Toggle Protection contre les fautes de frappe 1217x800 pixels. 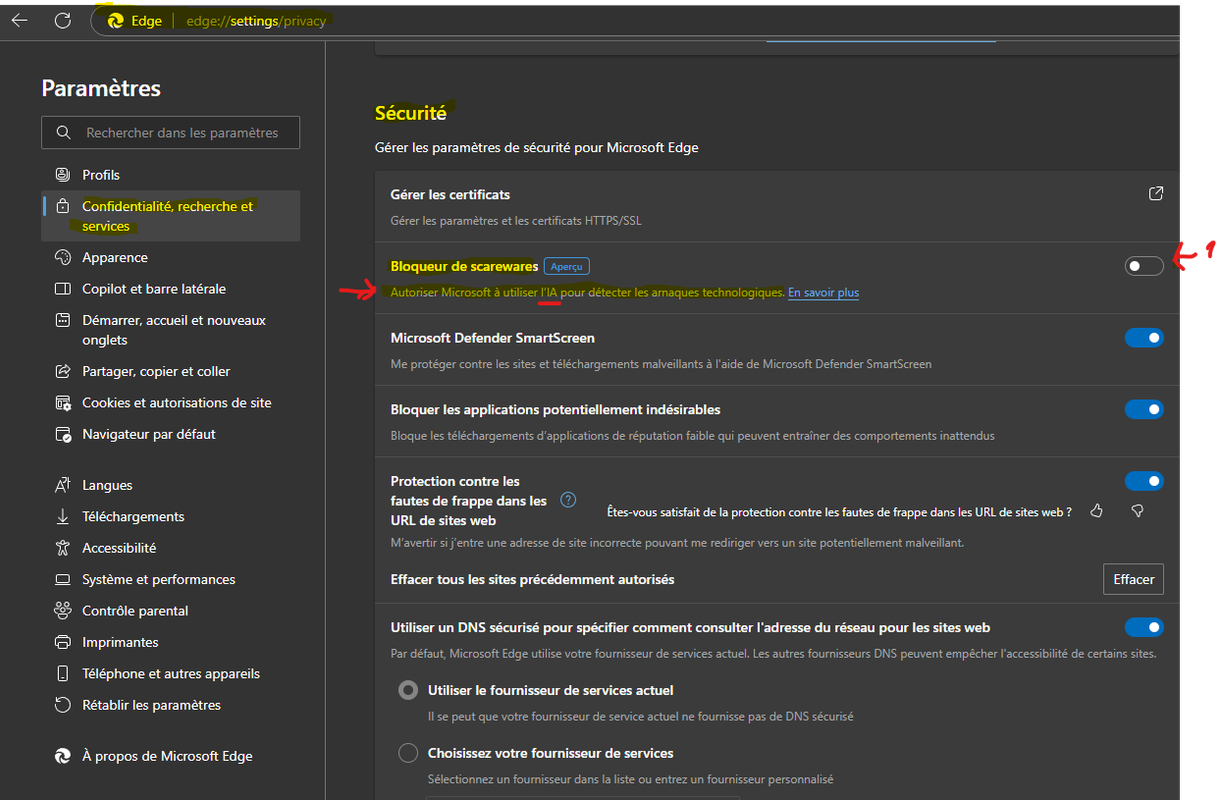pyautogui.click(x=1144, y=481)
